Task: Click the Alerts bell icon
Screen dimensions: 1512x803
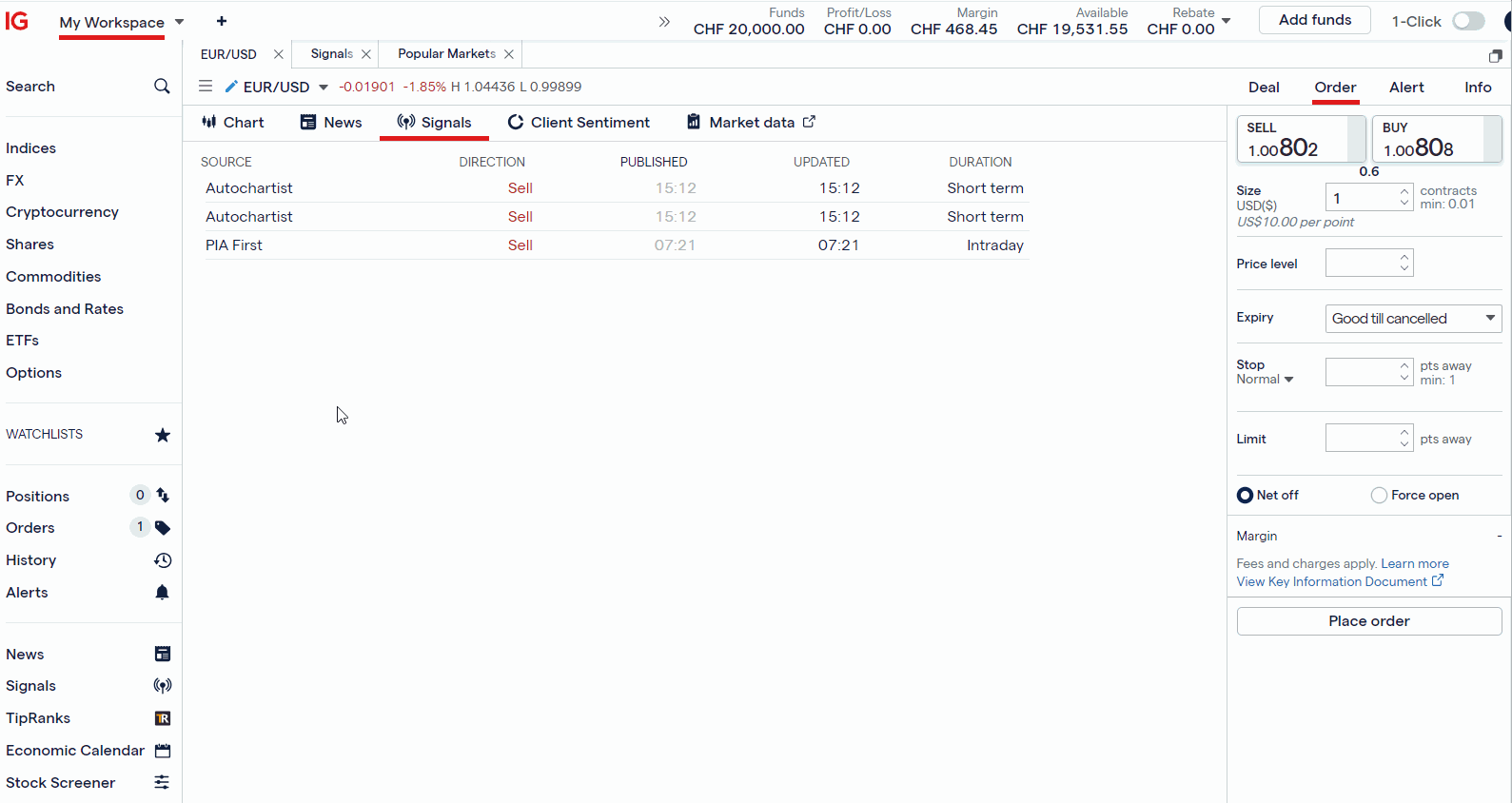Action: (x=163, y=593)
